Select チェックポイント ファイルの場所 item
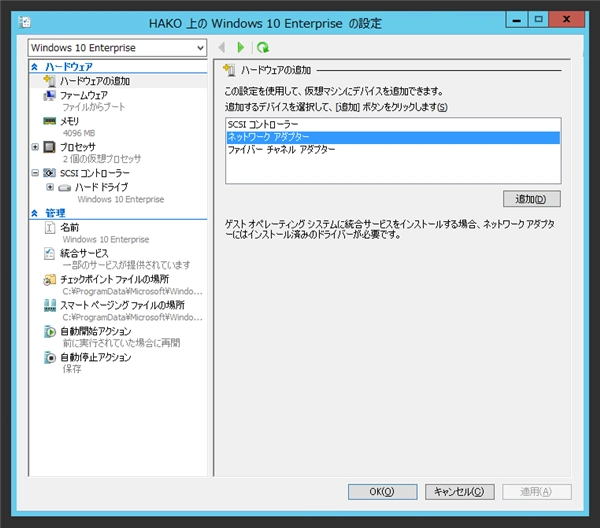Image resolution: width=600 pixels, height=528 pixels. click(x=114, y=279)
